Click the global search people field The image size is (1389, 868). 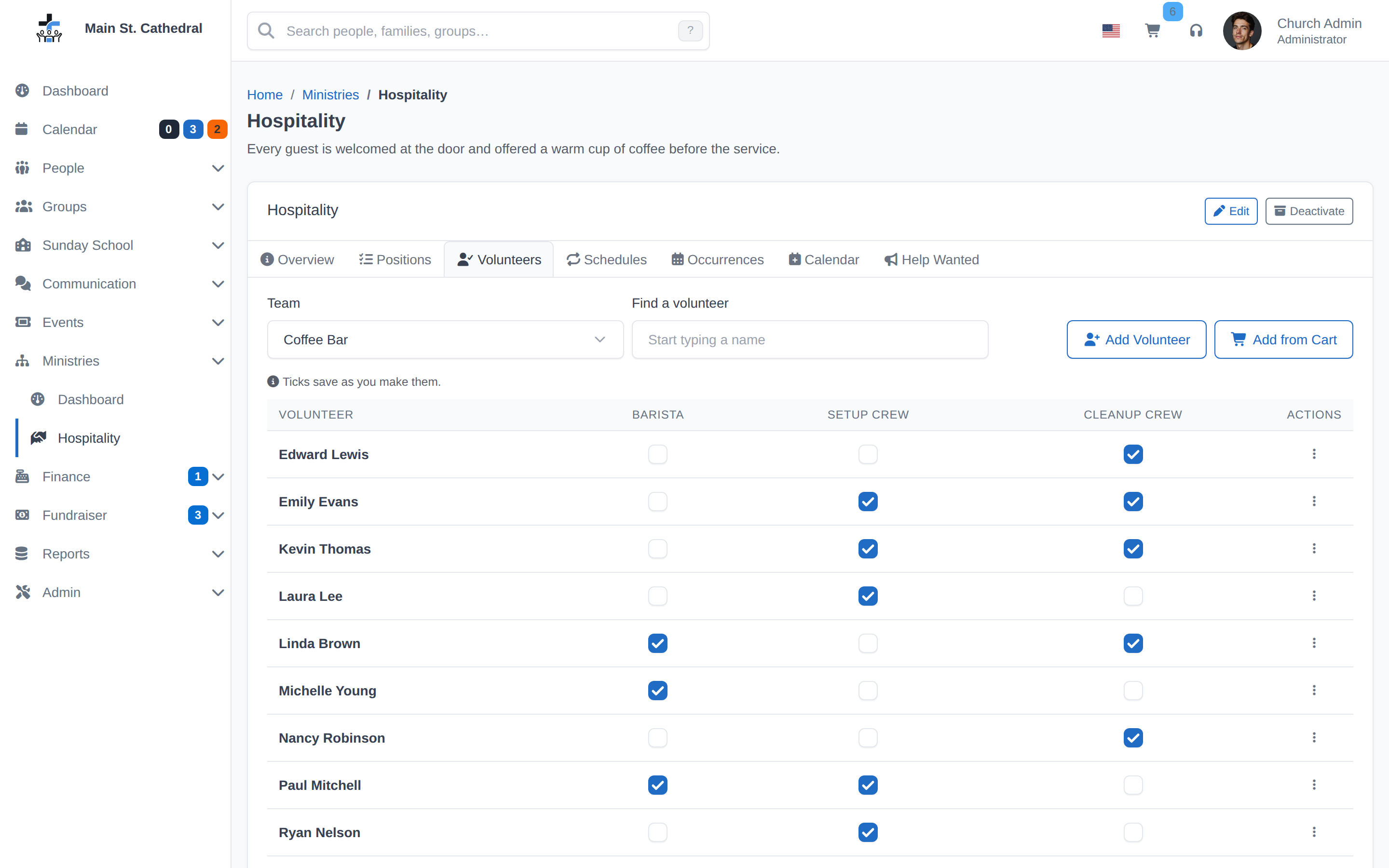[478, 31]
